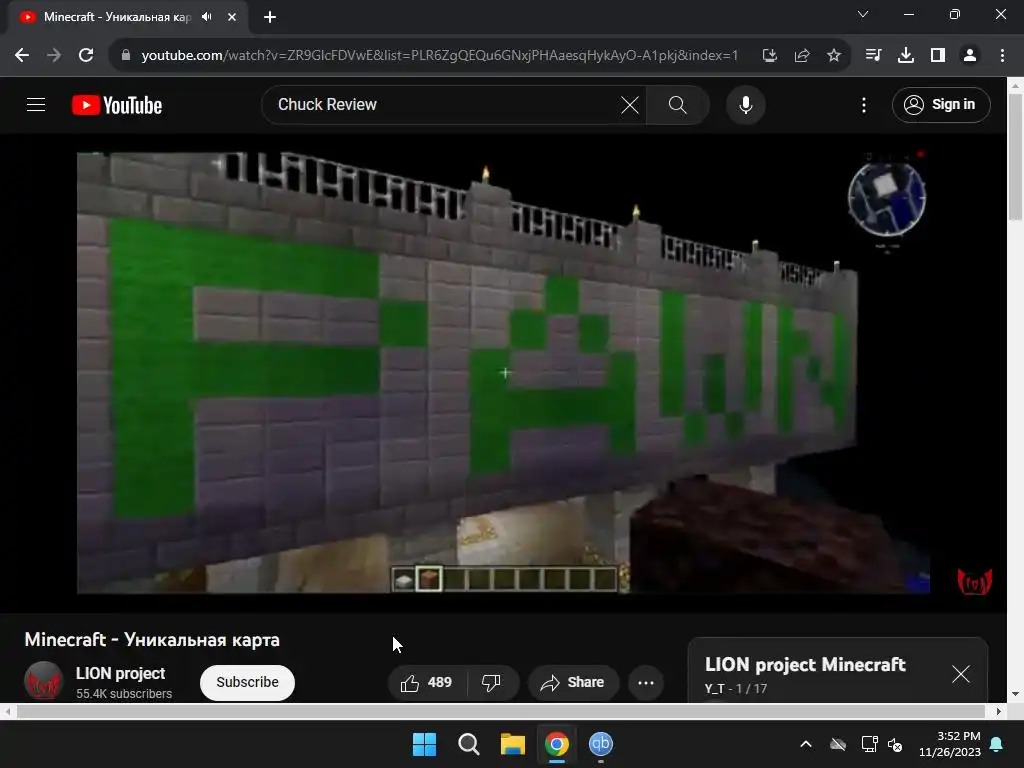Click the Share button
1024x768 pixels.
572,682
